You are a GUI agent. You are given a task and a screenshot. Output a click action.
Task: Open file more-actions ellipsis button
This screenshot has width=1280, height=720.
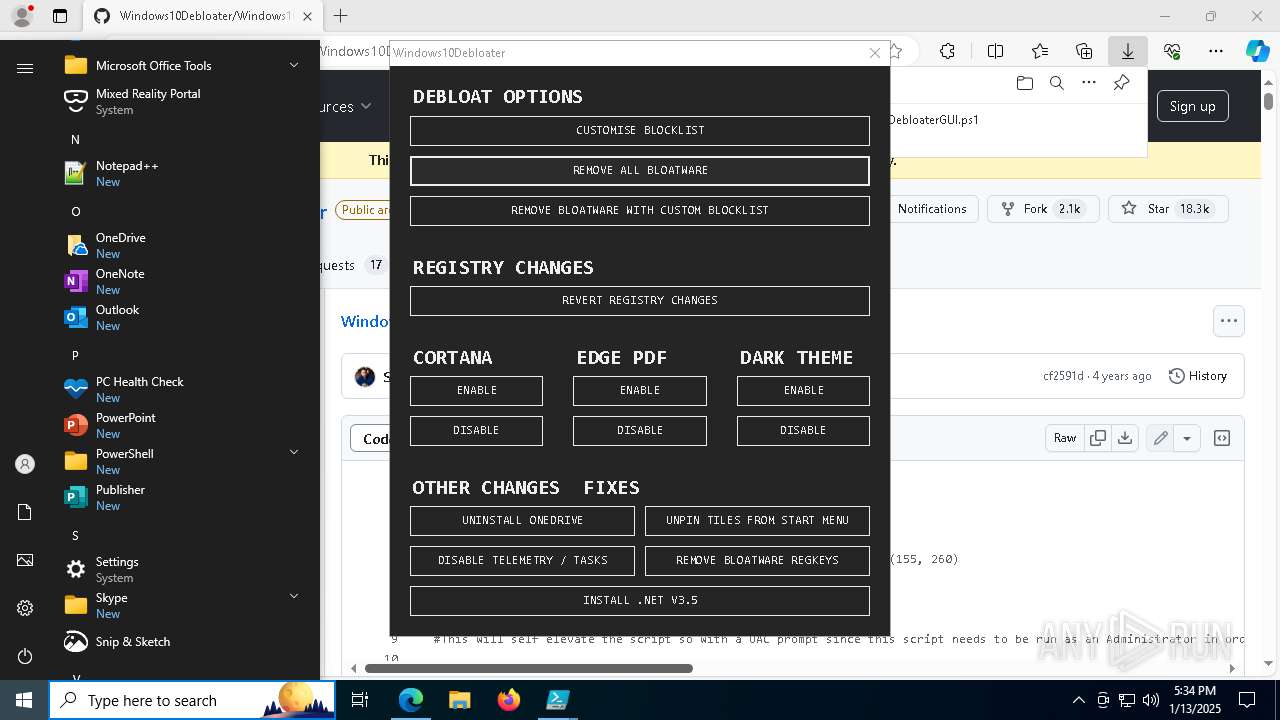click(x=1229, y=321)
